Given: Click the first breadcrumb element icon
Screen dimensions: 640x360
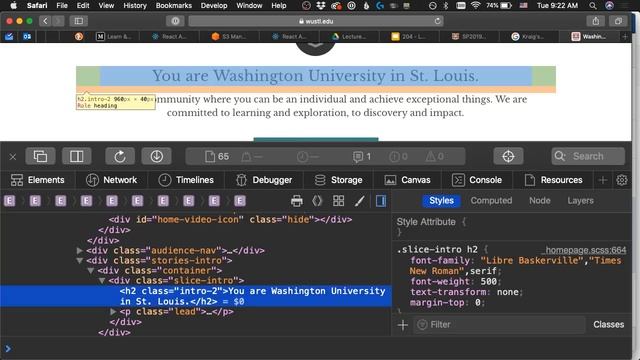Looking at the screenshot, I should (9, 201).
